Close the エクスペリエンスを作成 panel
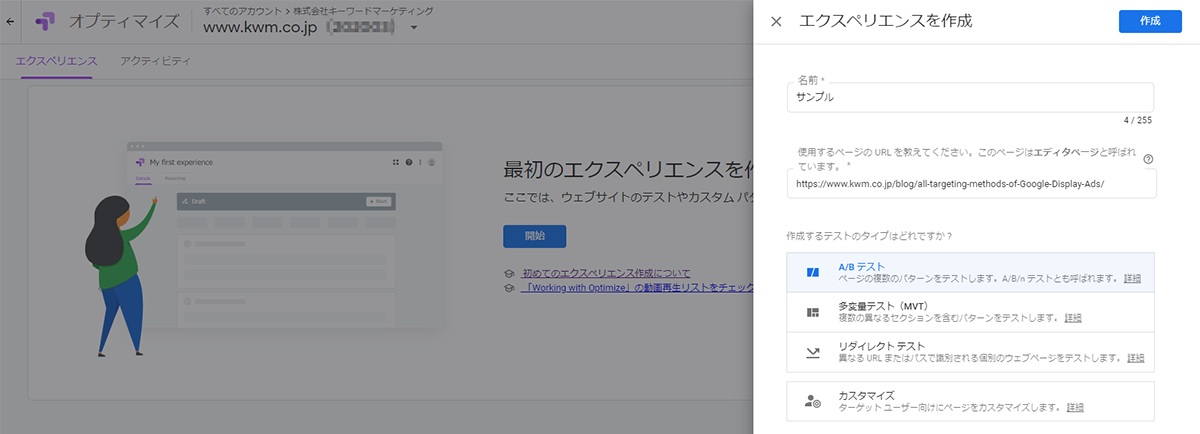This screenshot has height=434, width=1200. [x=776, y=21]
